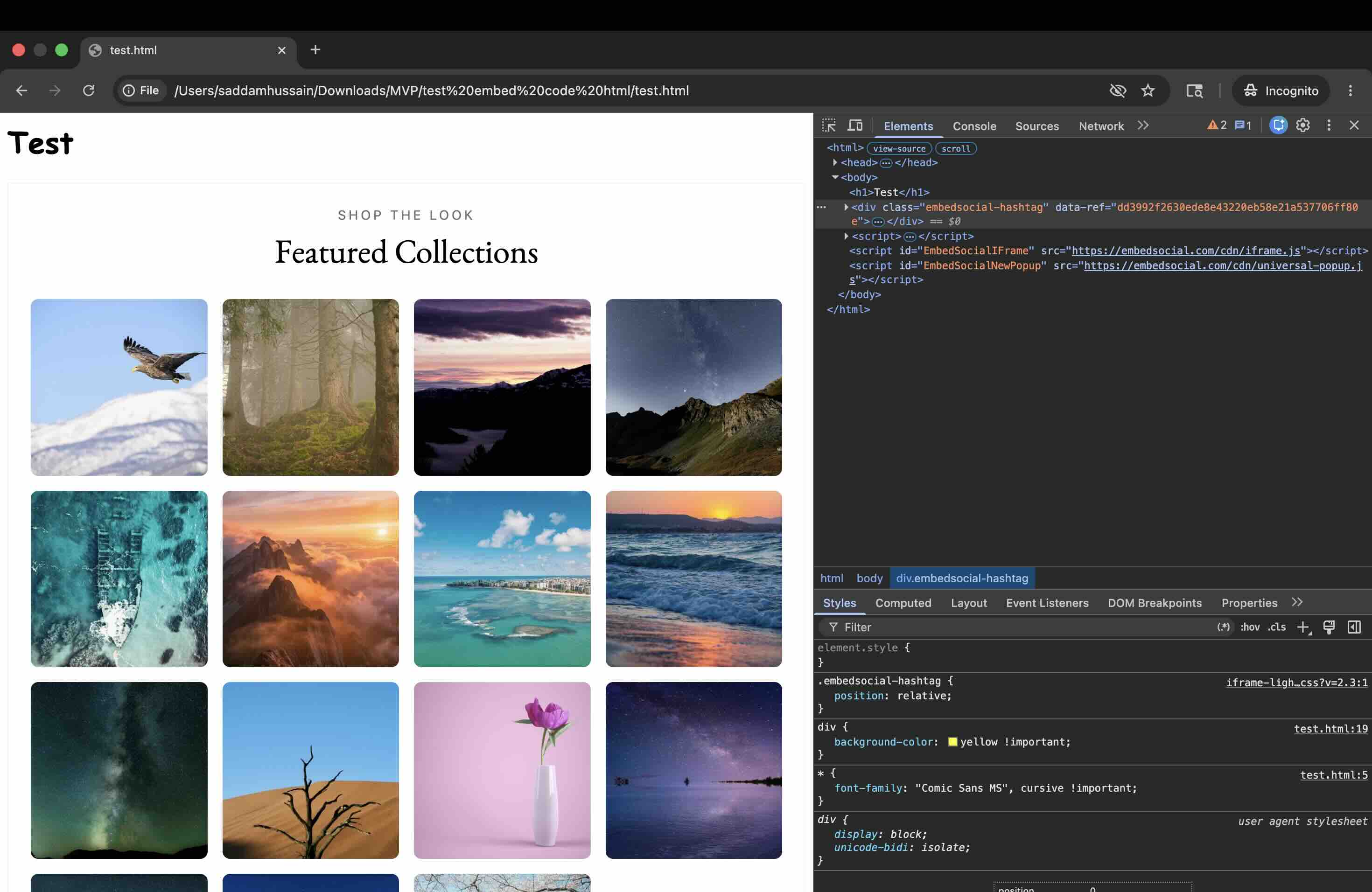This screenshot has width=1372, height=892.
Task: Open the iframe-ligh…css source link
Action: tap(1296, 682)
